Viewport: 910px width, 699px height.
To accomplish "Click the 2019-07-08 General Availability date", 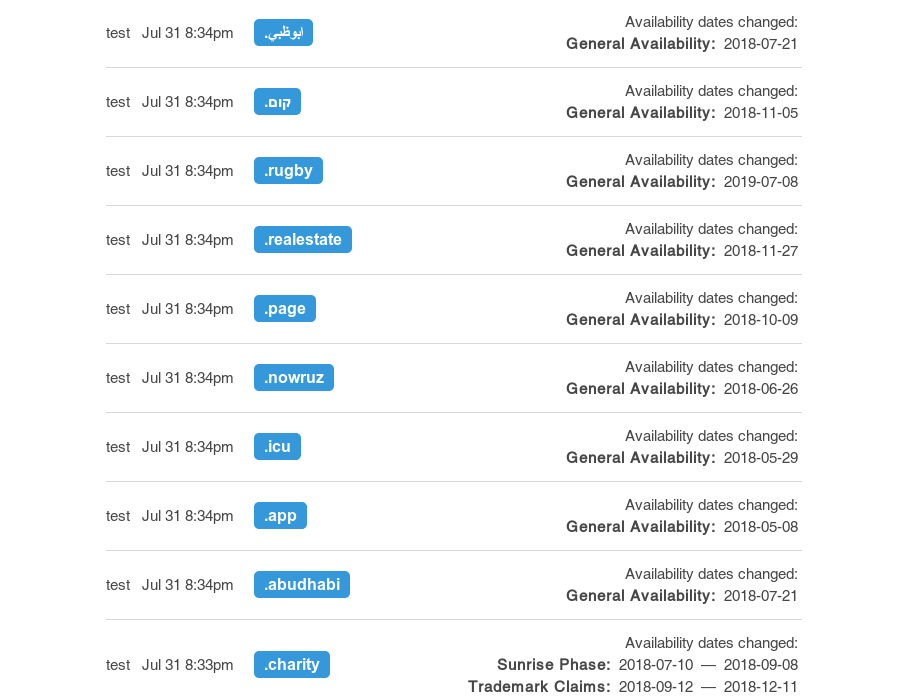I will 761,182.
